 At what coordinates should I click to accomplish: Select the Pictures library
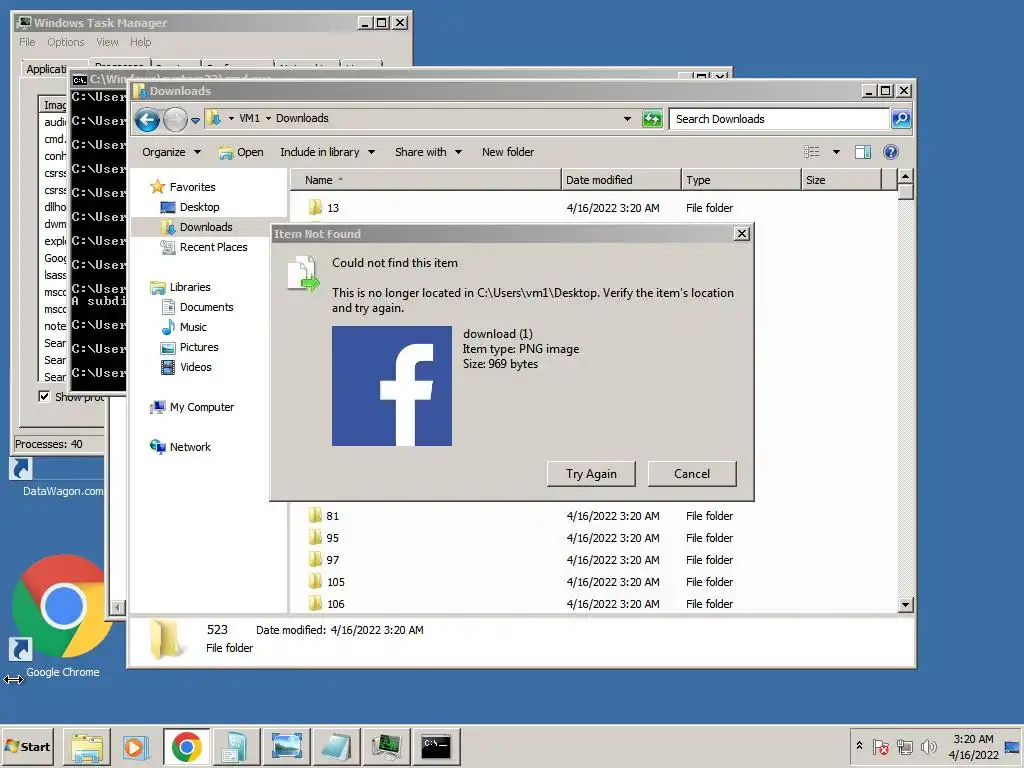click(199, 347)
